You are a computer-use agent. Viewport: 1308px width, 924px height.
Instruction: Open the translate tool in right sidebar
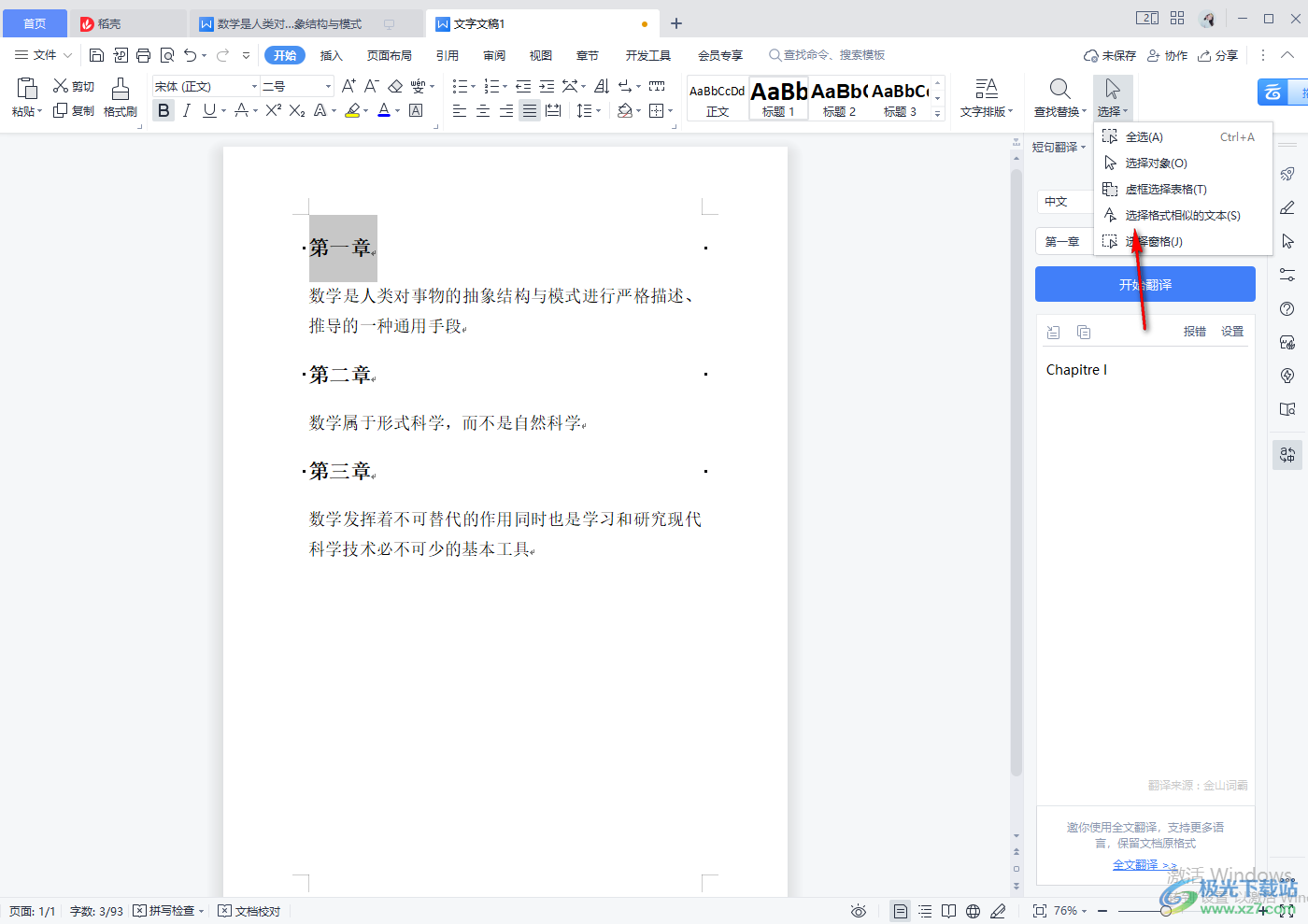[1287, 455]
